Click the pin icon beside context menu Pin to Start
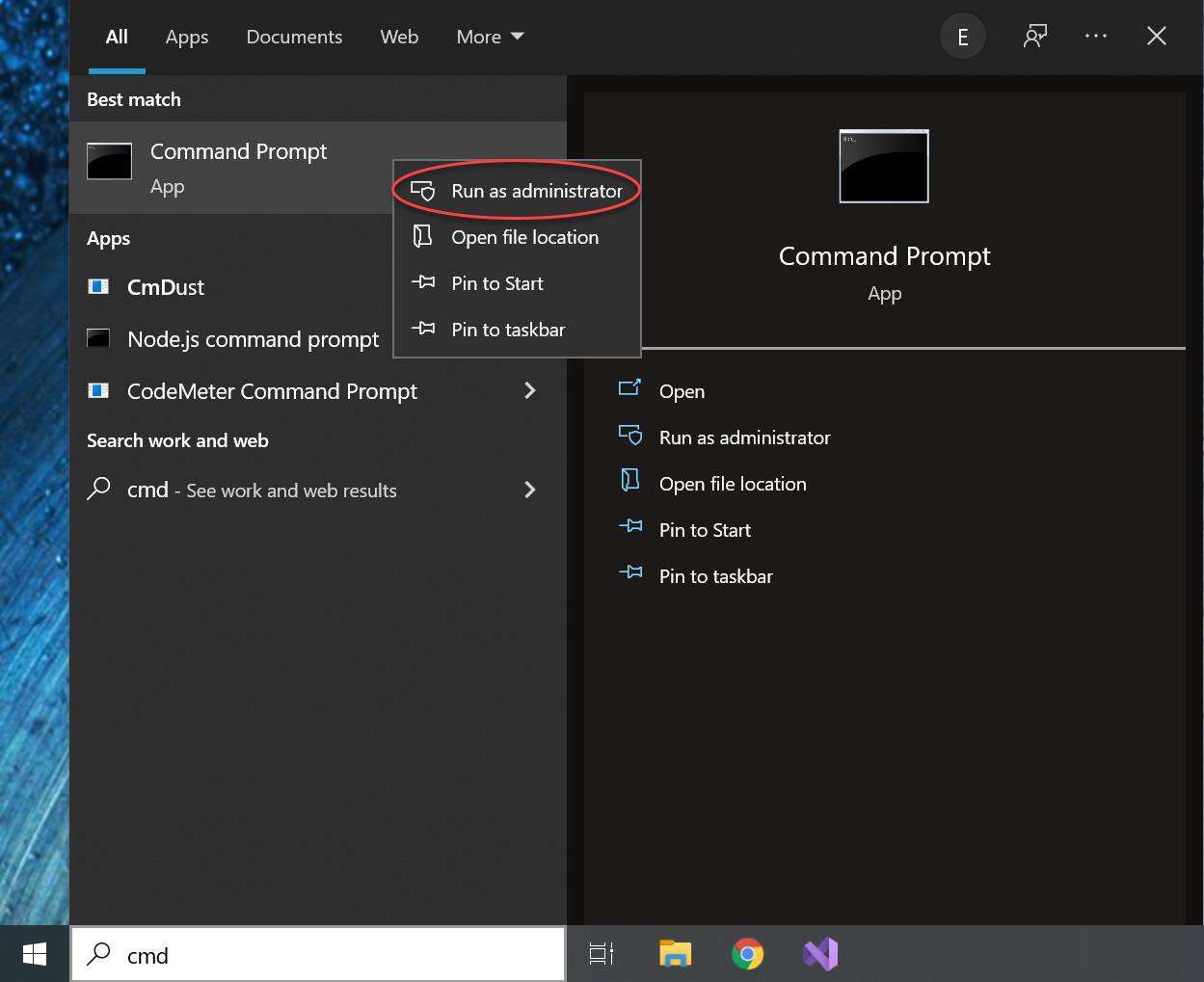Viewport: 1204px width, 982px height. [423, 282]
